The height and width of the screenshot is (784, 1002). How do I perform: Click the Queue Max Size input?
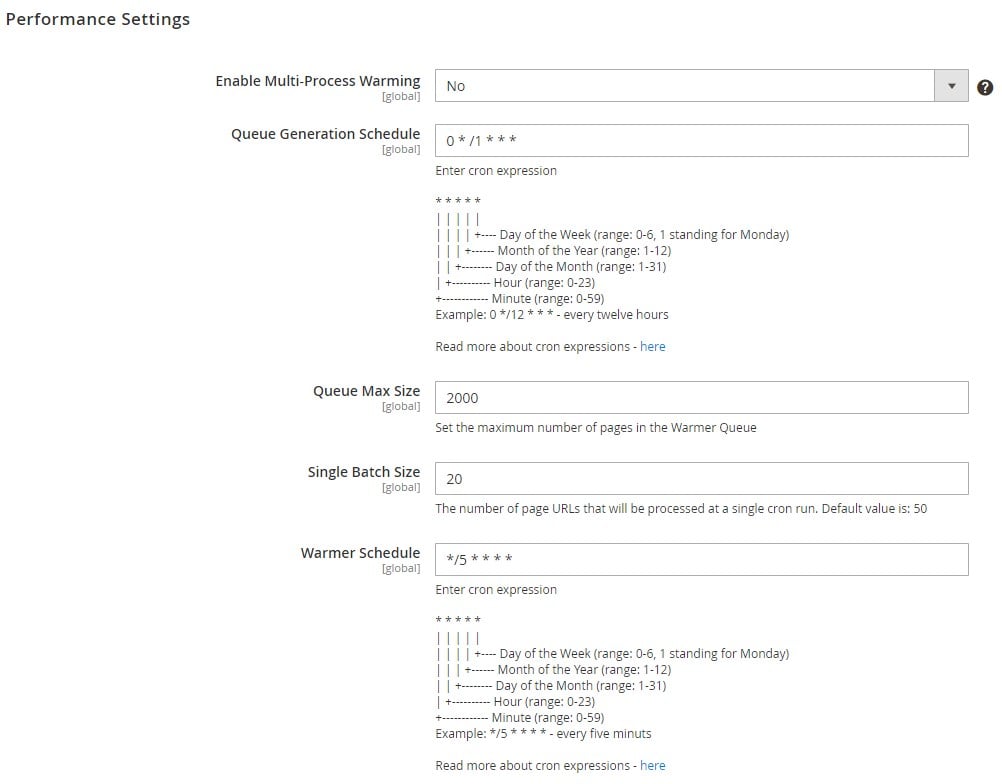click(701, 397)
